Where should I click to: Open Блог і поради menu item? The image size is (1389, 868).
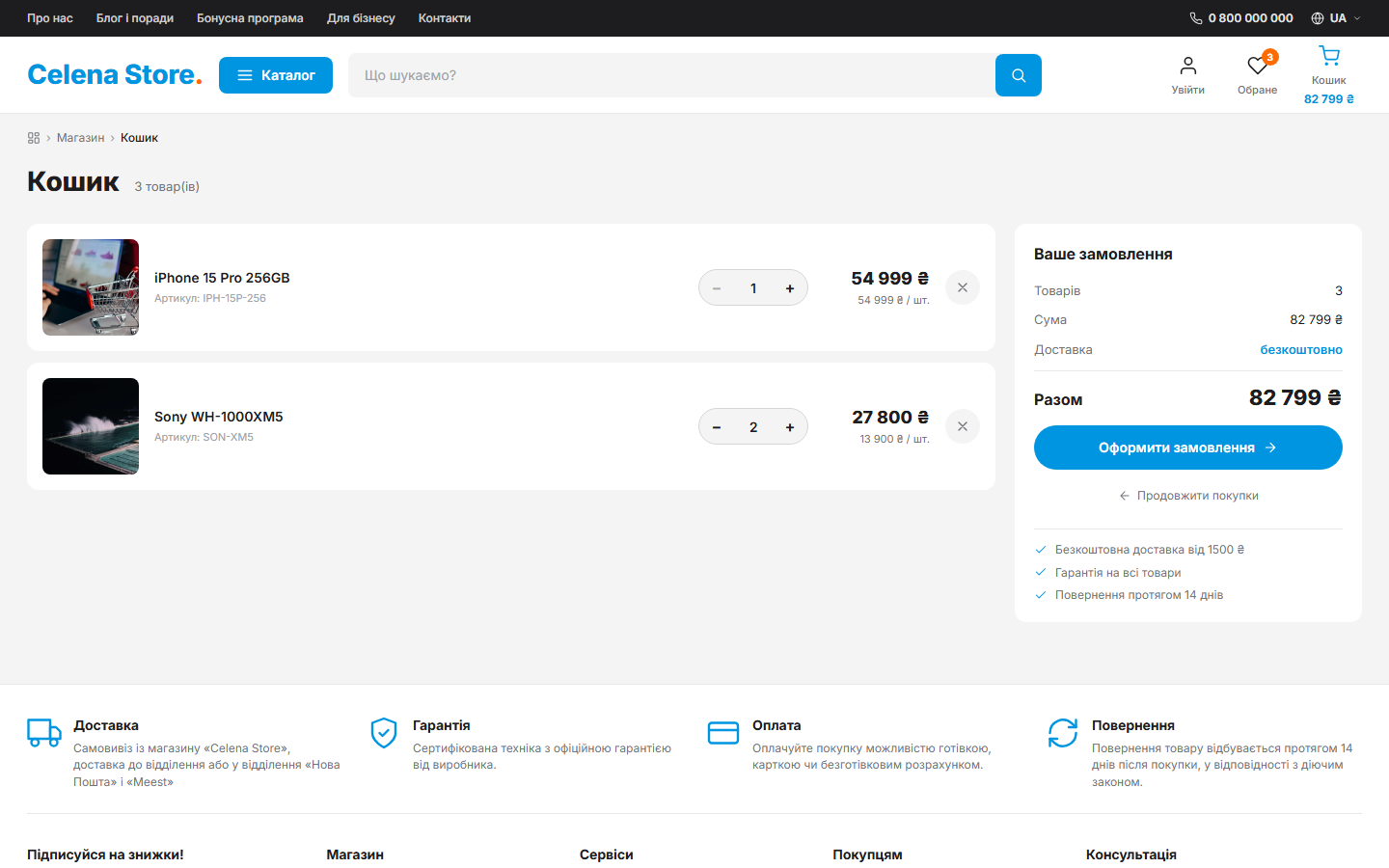pos(135,18)
